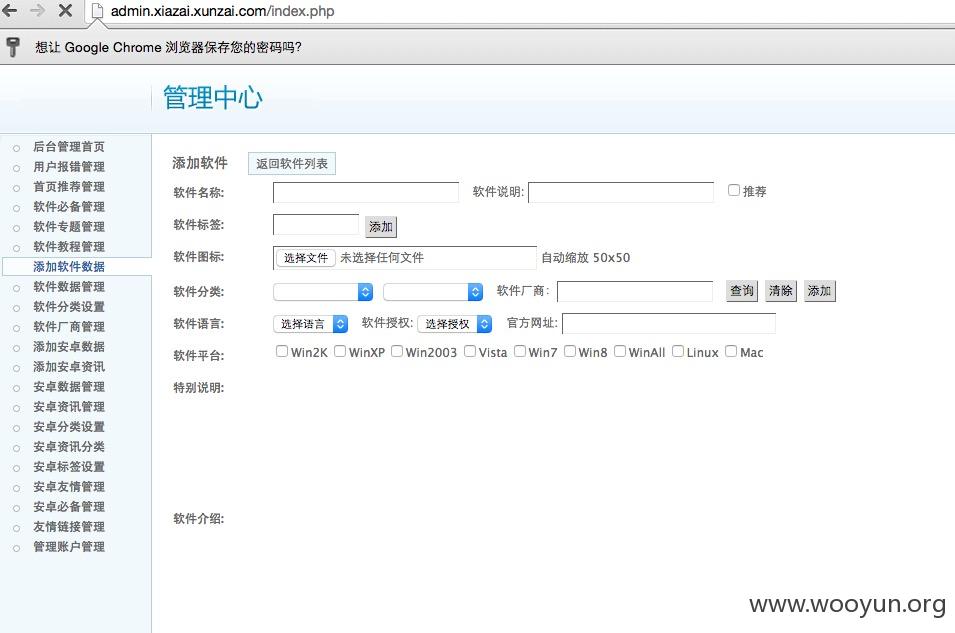
Task: Click the 查询 button
Action: pos(742,291)
